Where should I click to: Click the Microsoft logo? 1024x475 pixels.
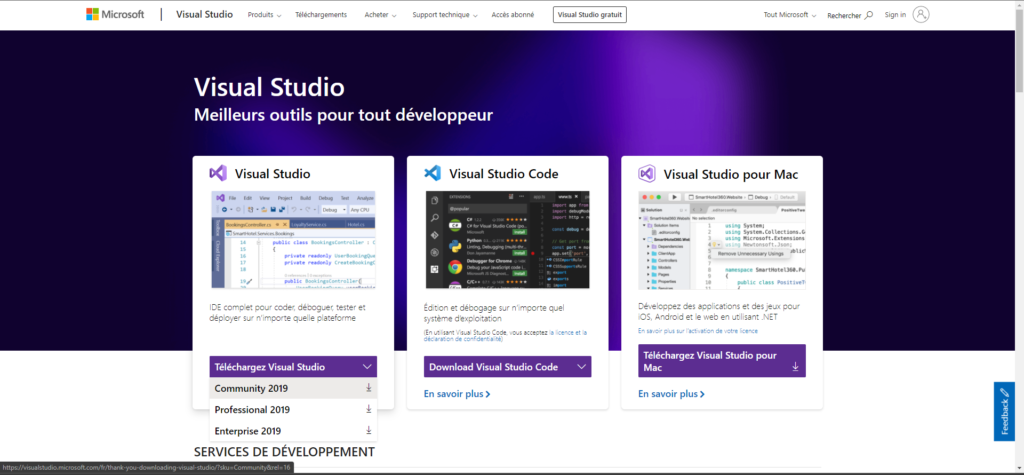point(115,14)
